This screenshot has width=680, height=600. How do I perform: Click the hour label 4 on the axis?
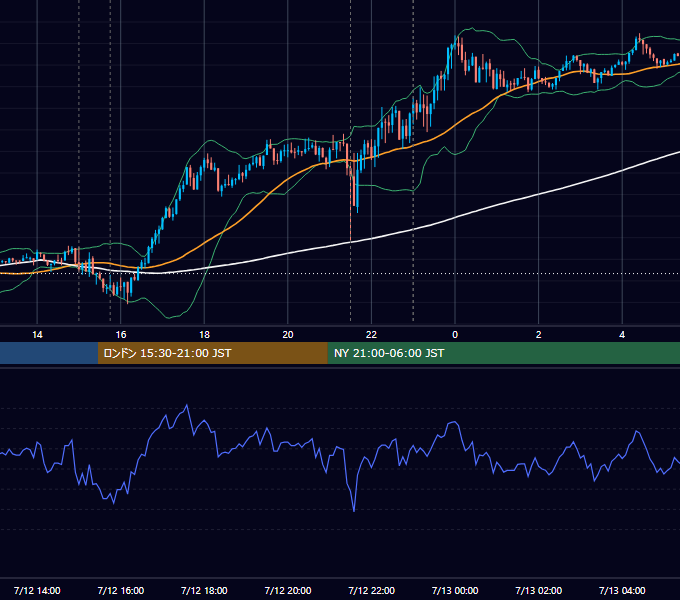(622, 335)
